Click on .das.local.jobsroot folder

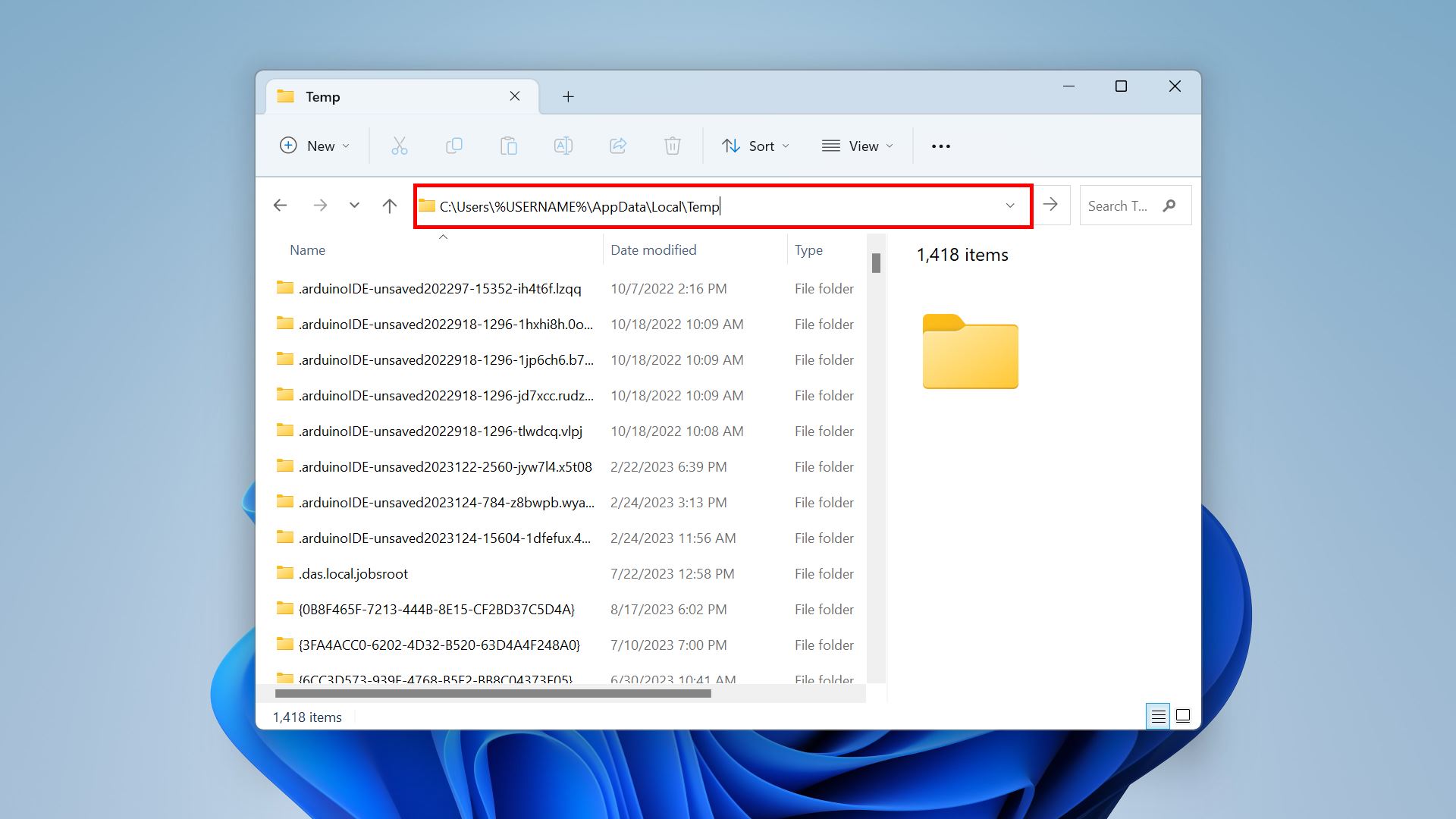tap(354, 573)
